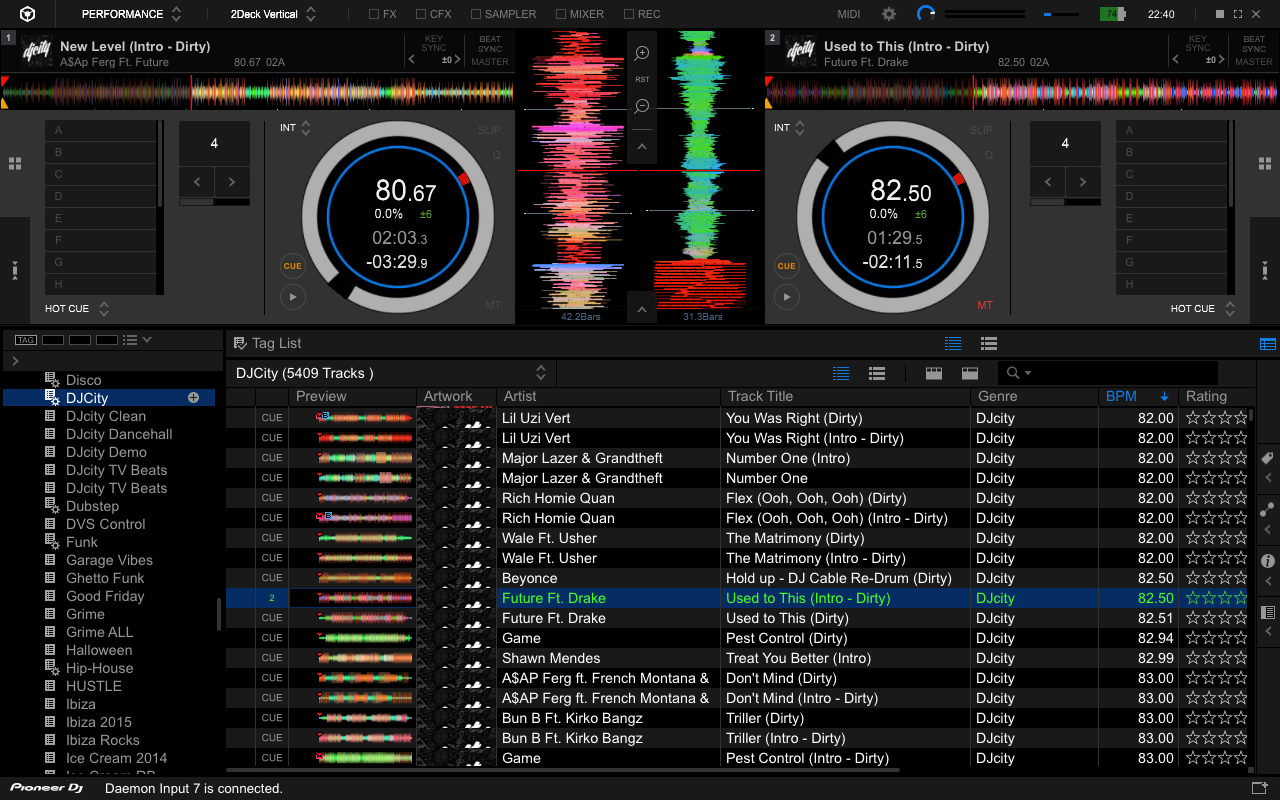Sort by the Genre column header
The width and height of the screenshot is (1280, 800).
tap(1035, 396)
